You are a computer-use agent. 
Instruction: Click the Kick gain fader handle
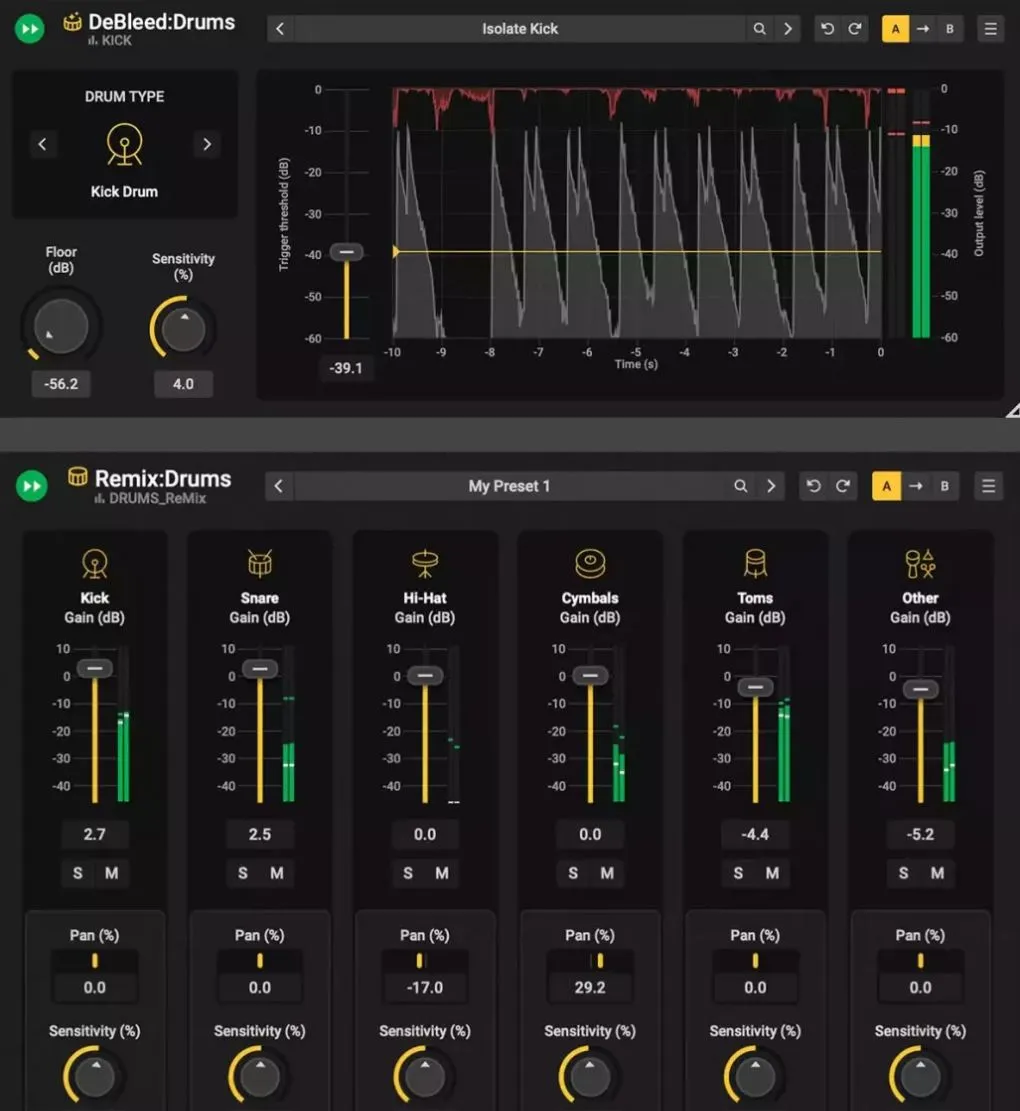point(95,668)
